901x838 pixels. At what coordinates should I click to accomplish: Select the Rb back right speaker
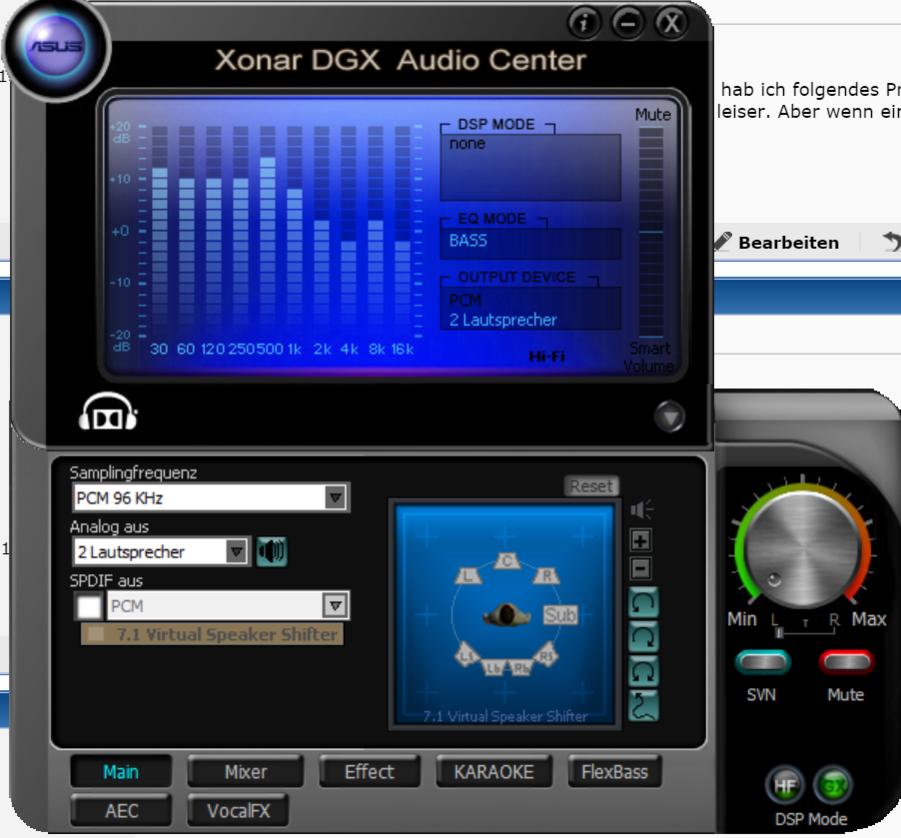coord(520,668)
